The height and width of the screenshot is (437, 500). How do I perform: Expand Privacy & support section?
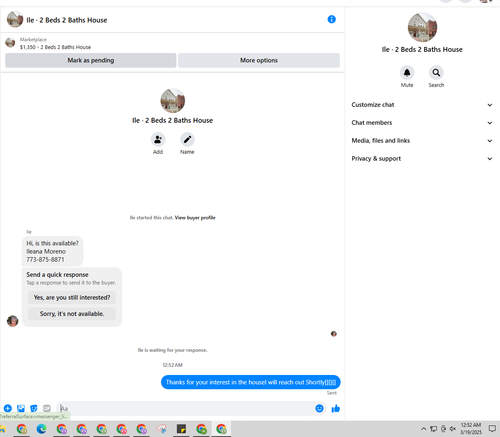pos(422,159)
